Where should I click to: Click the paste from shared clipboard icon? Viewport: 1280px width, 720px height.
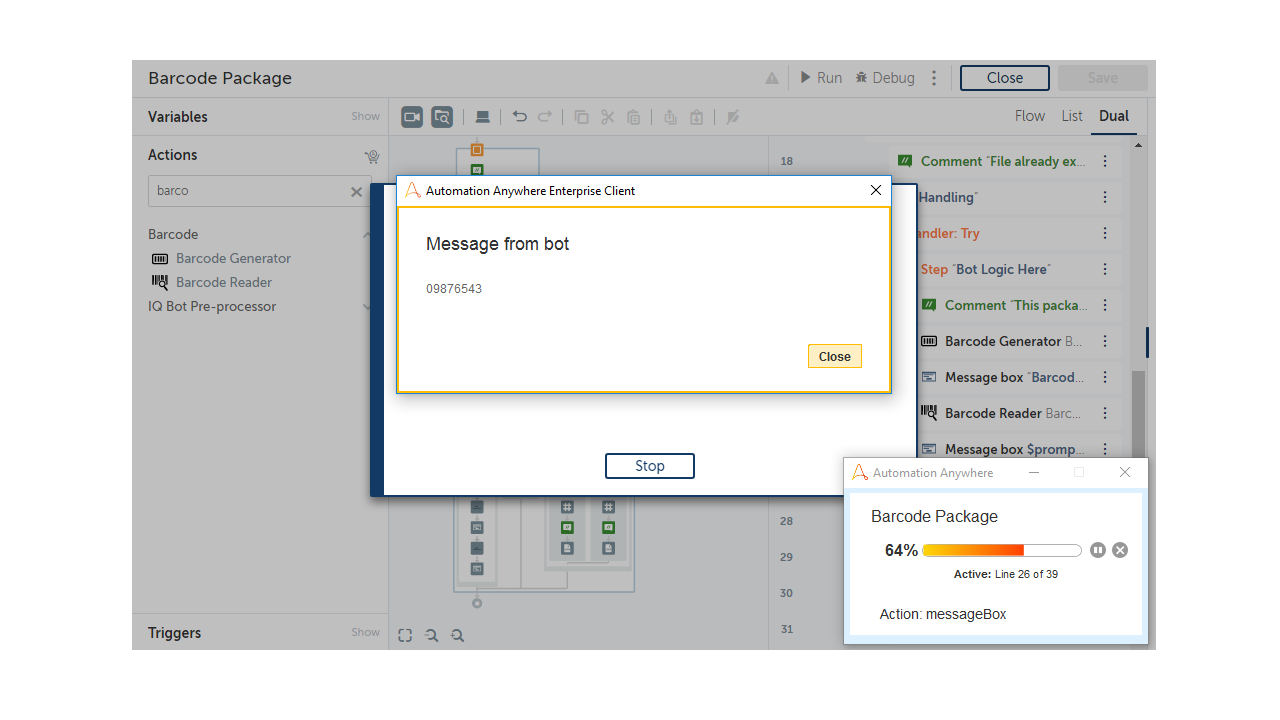click(696, 117)
